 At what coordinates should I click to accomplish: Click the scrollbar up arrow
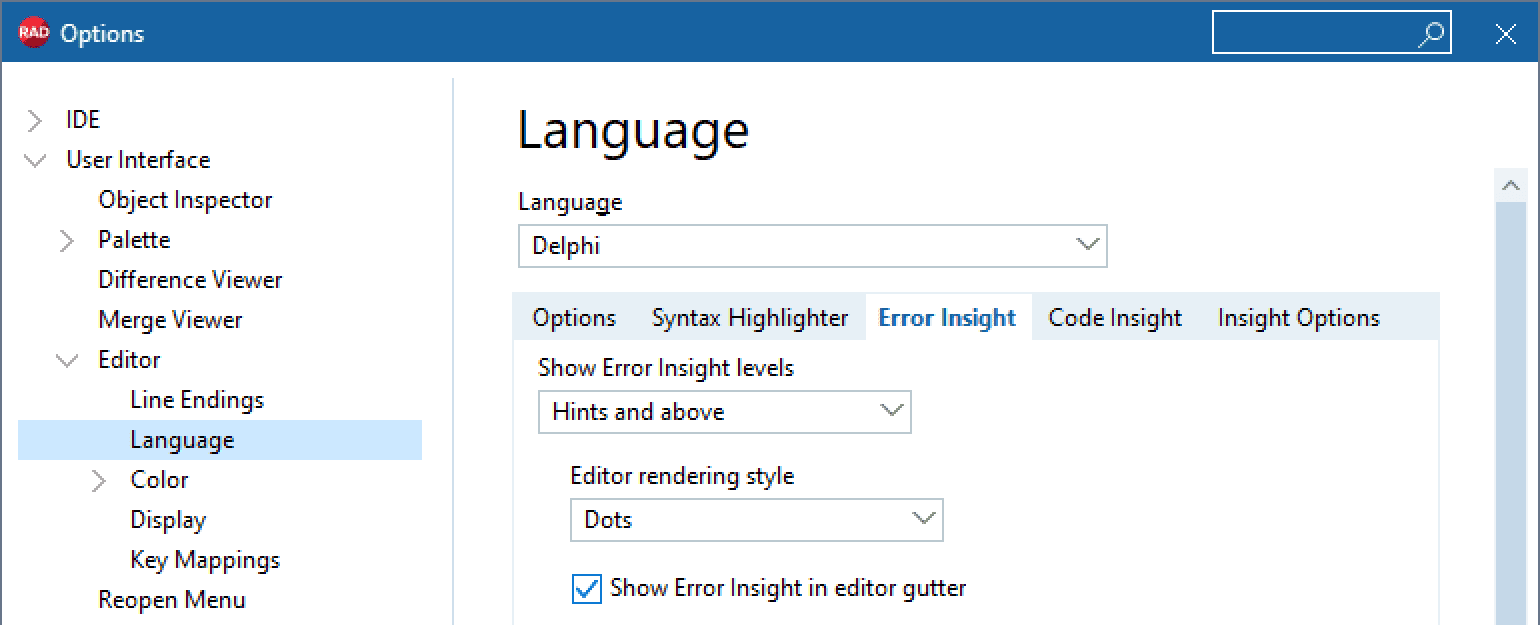click(1510, 185)
